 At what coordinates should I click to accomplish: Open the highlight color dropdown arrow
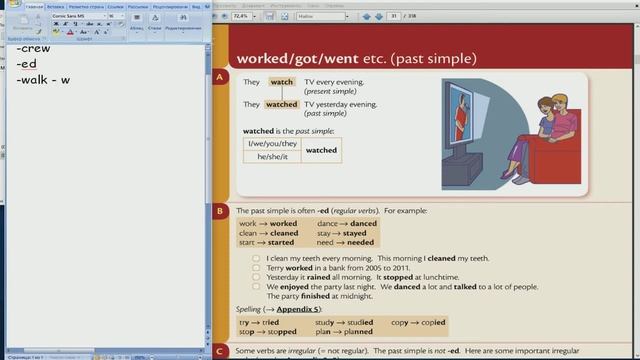coord(62,32)
